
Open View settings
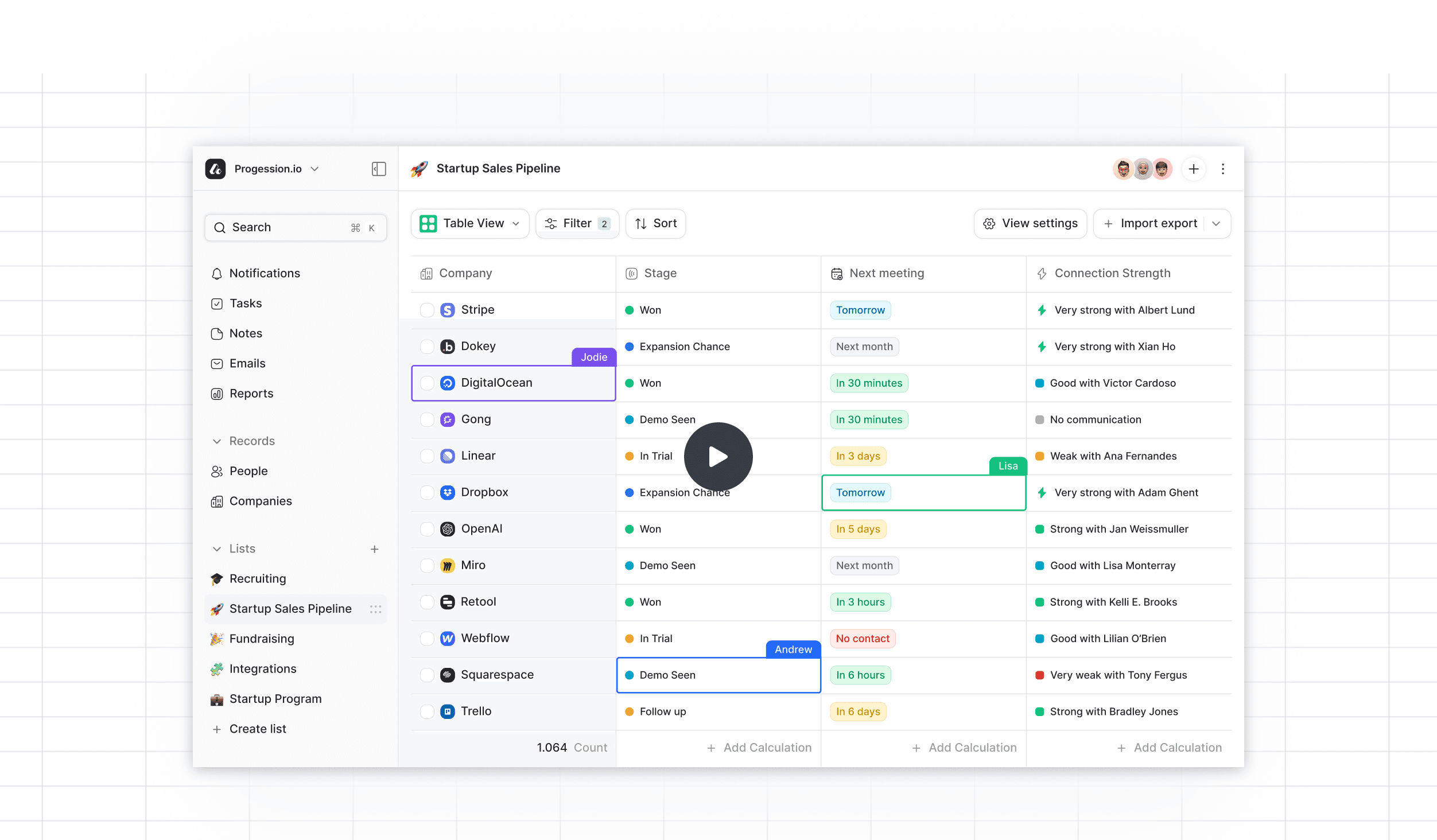tap(1031, 223)
